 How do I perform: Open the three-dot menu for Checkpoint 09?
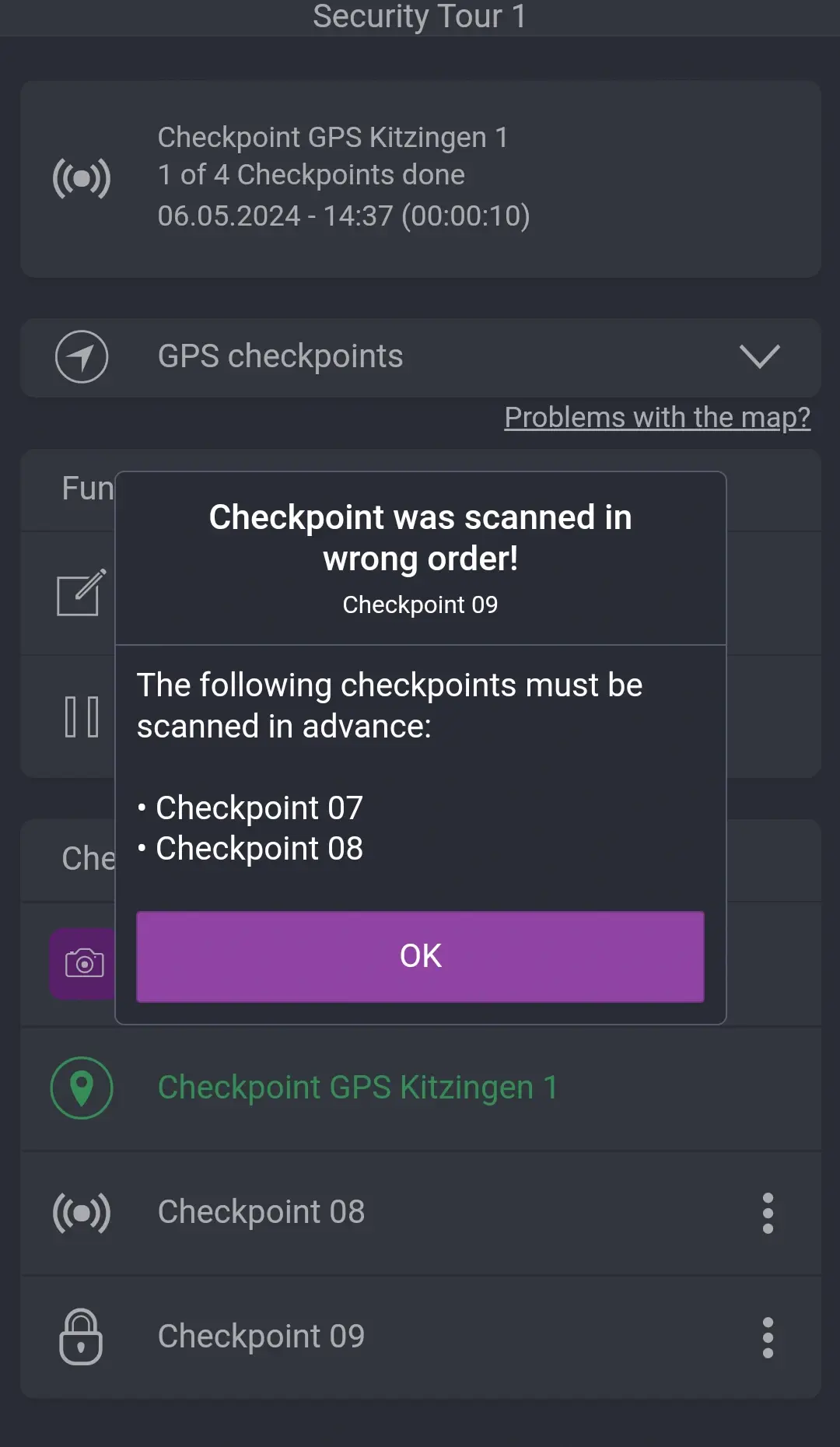[x=768, y=1337]
